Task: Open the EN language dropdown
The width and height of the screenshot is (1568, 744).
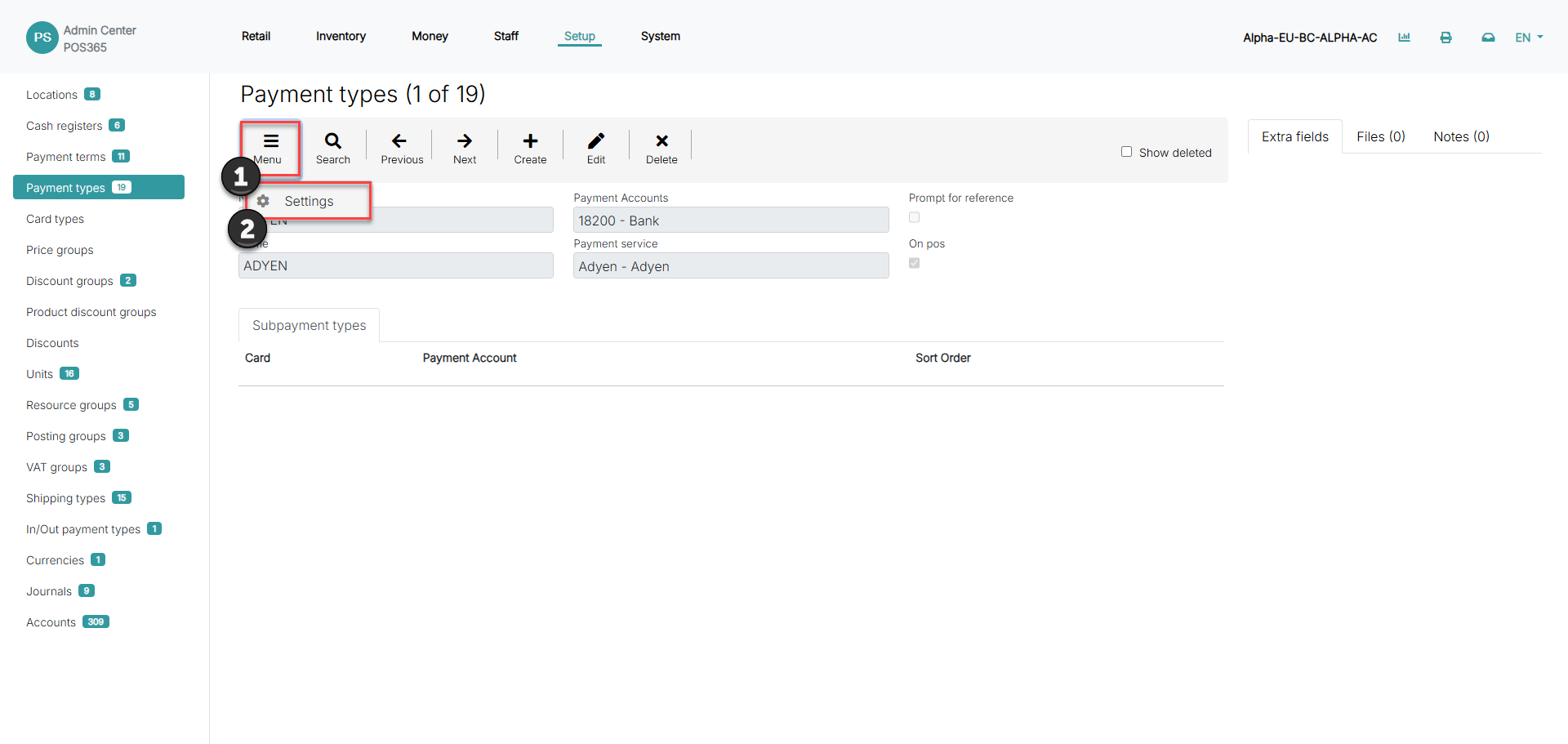Action: 1529,38
